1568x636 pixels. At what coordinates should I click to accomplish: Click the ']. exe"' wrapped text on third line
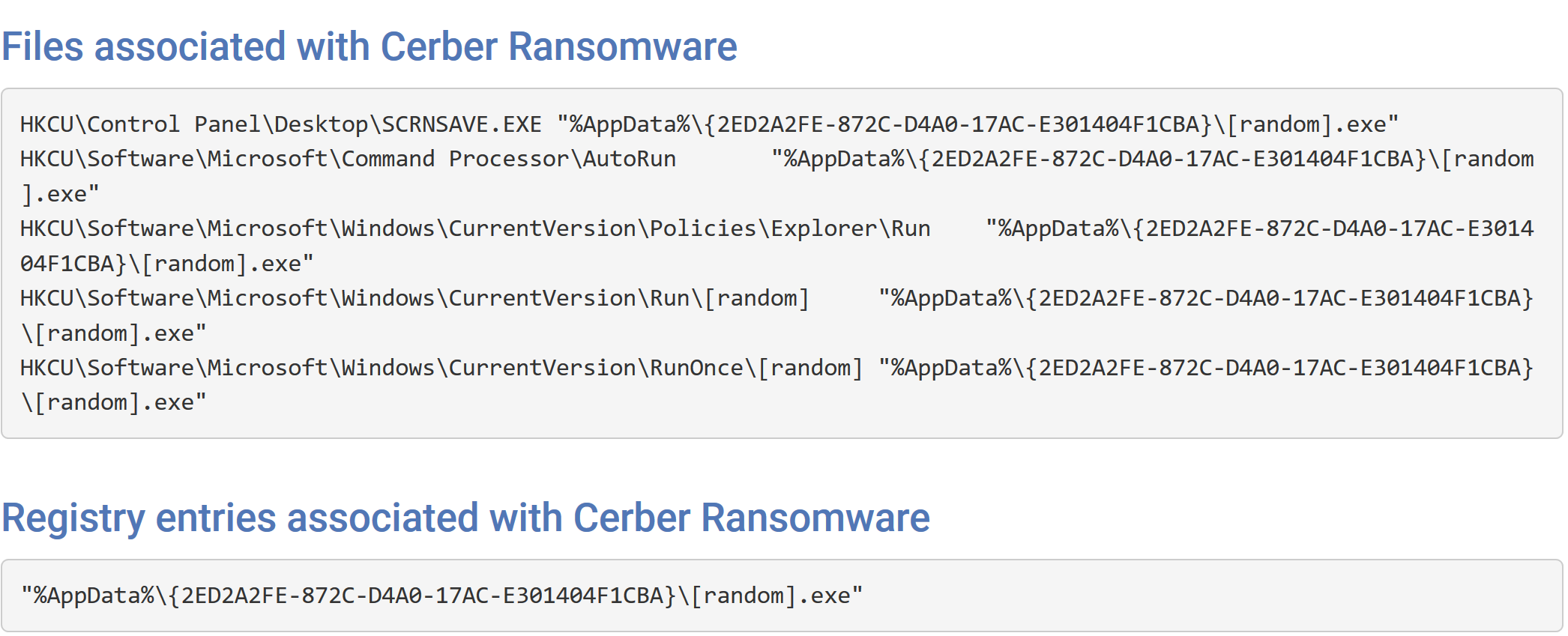tap(60, 194)
